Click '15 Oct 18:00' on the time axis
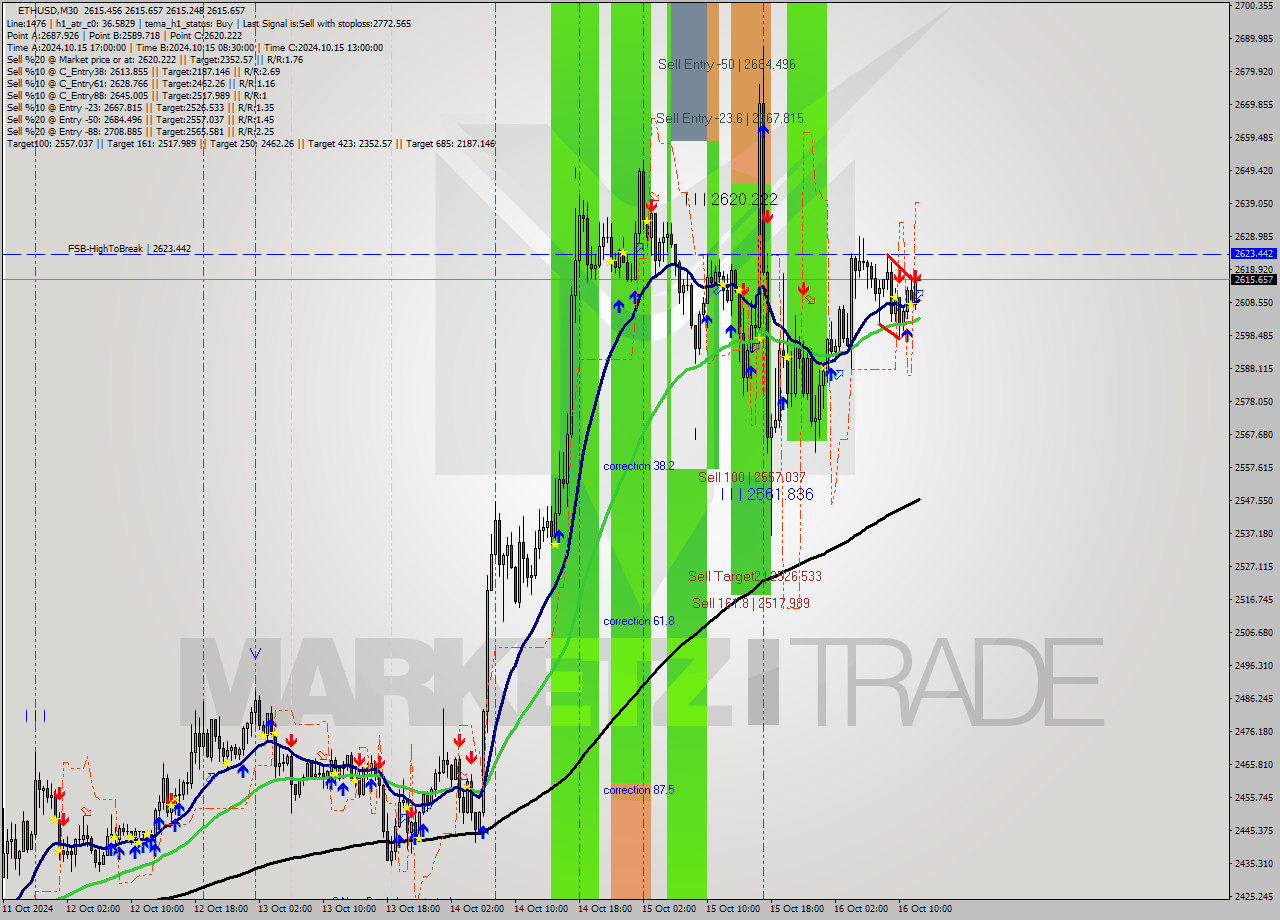Image resolution: width=1280 pixels, height=920 pixels. click(797, 909)
